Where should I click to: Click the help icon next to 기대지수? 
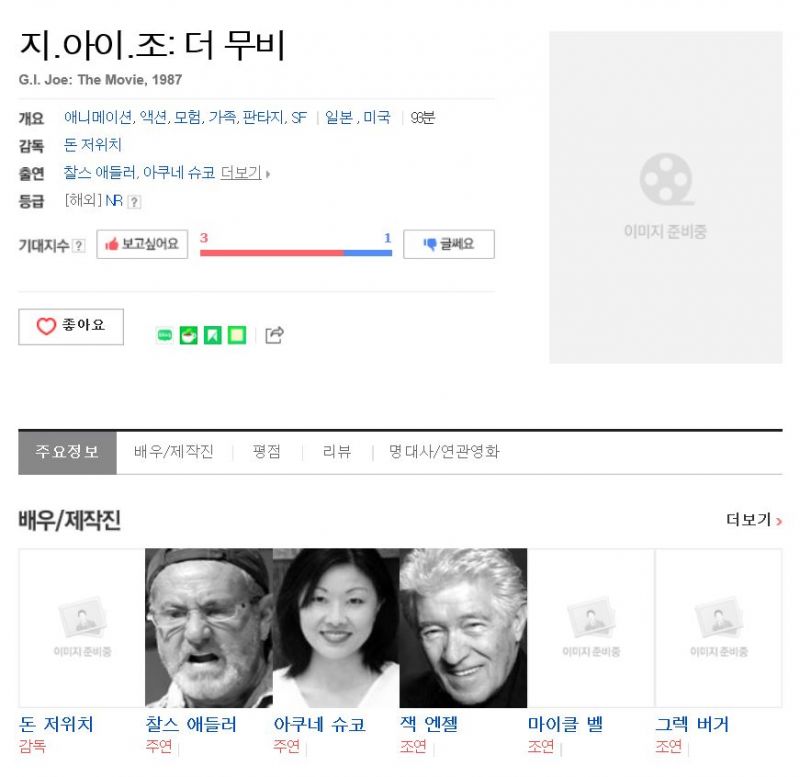[x=79, y=245]
